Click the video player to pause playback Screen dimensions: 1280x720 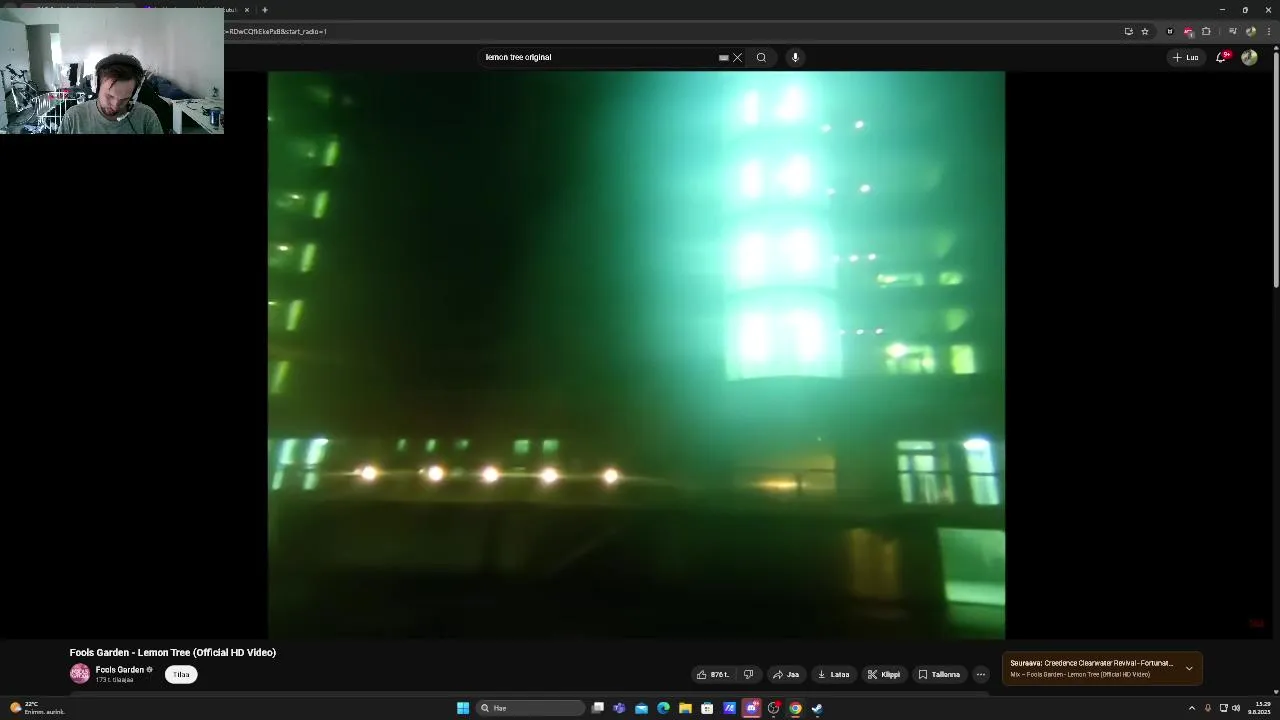click(x=636, y=355)
